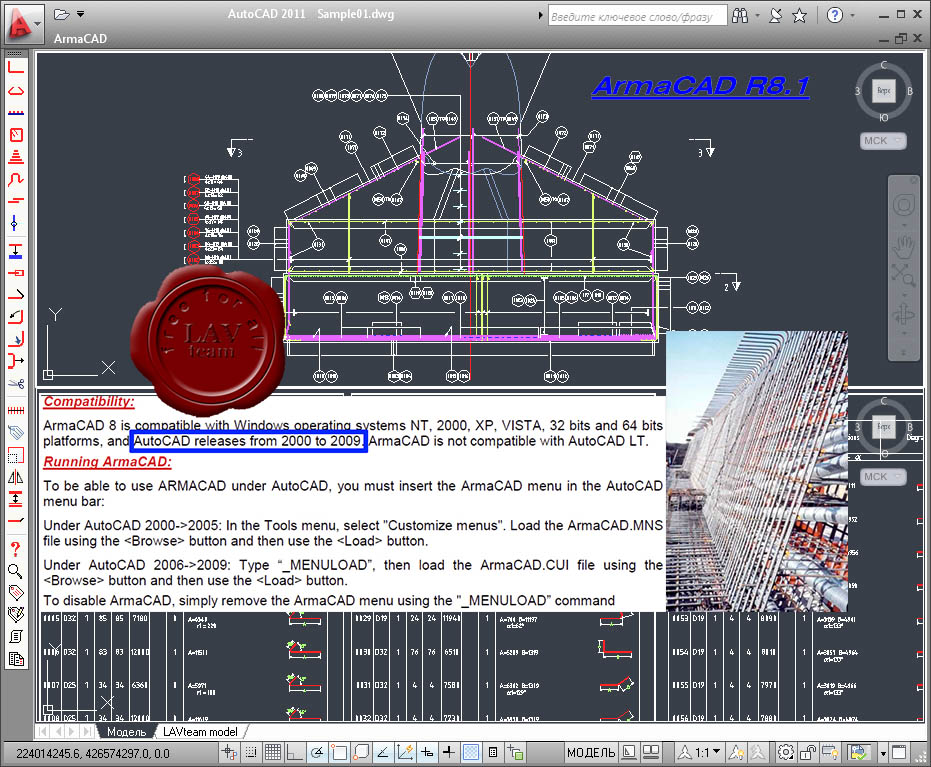Select the bar on blue support tool

coord(16,251)
